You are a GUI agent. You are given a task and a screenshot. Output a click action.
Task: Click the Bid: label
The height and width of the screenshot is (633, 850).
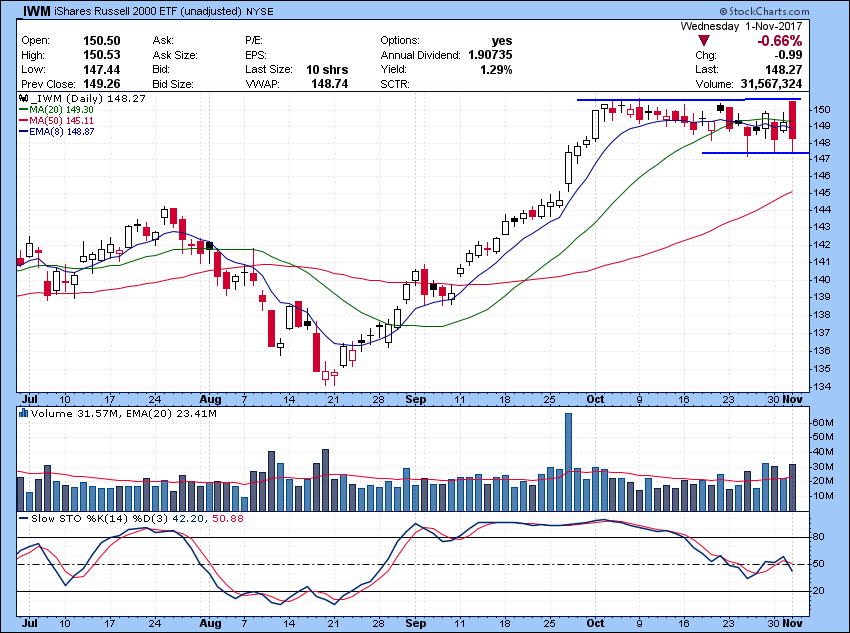162,69
